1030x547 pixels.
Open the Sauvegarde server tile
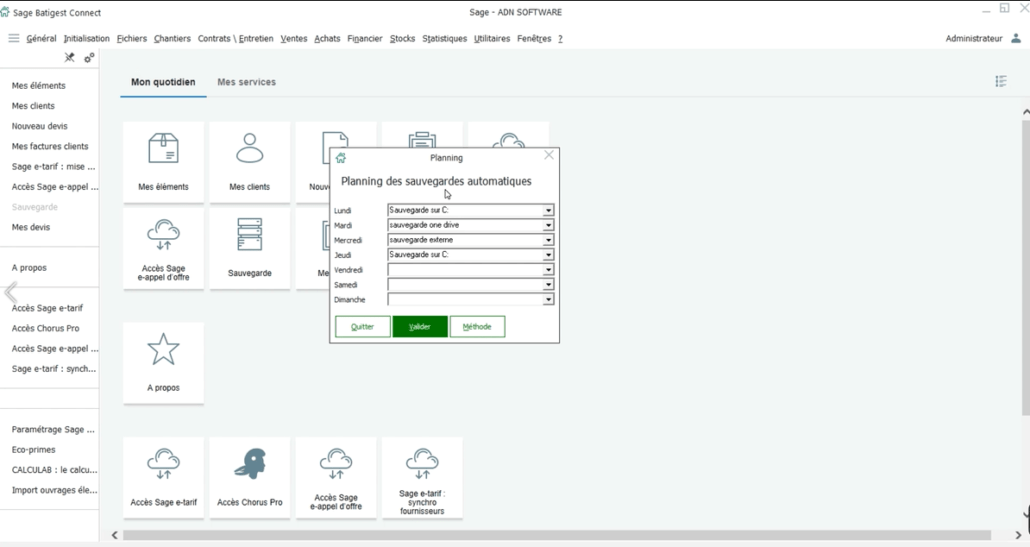tap(250, 249)
